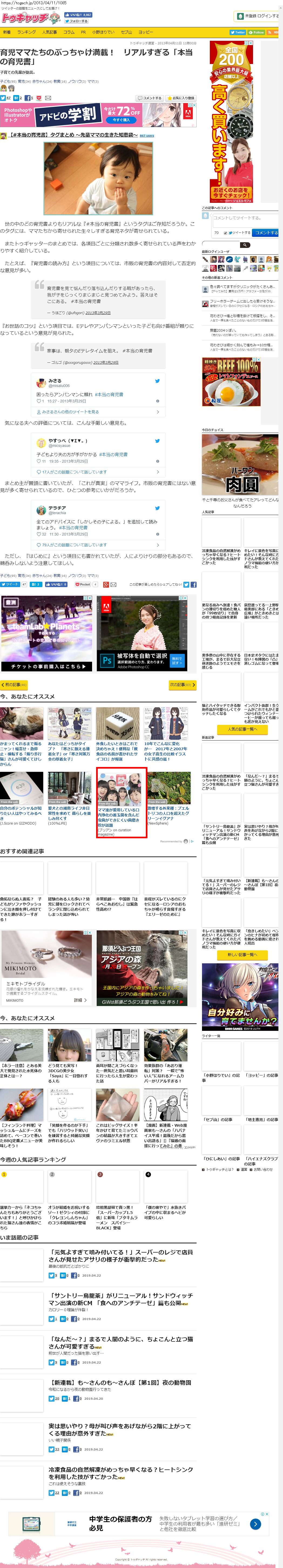Click the 詳細 arrow on MIKIMOTO ad
The height and width of the screenshot is (1568, 283).
click(x=80, y=1000)
